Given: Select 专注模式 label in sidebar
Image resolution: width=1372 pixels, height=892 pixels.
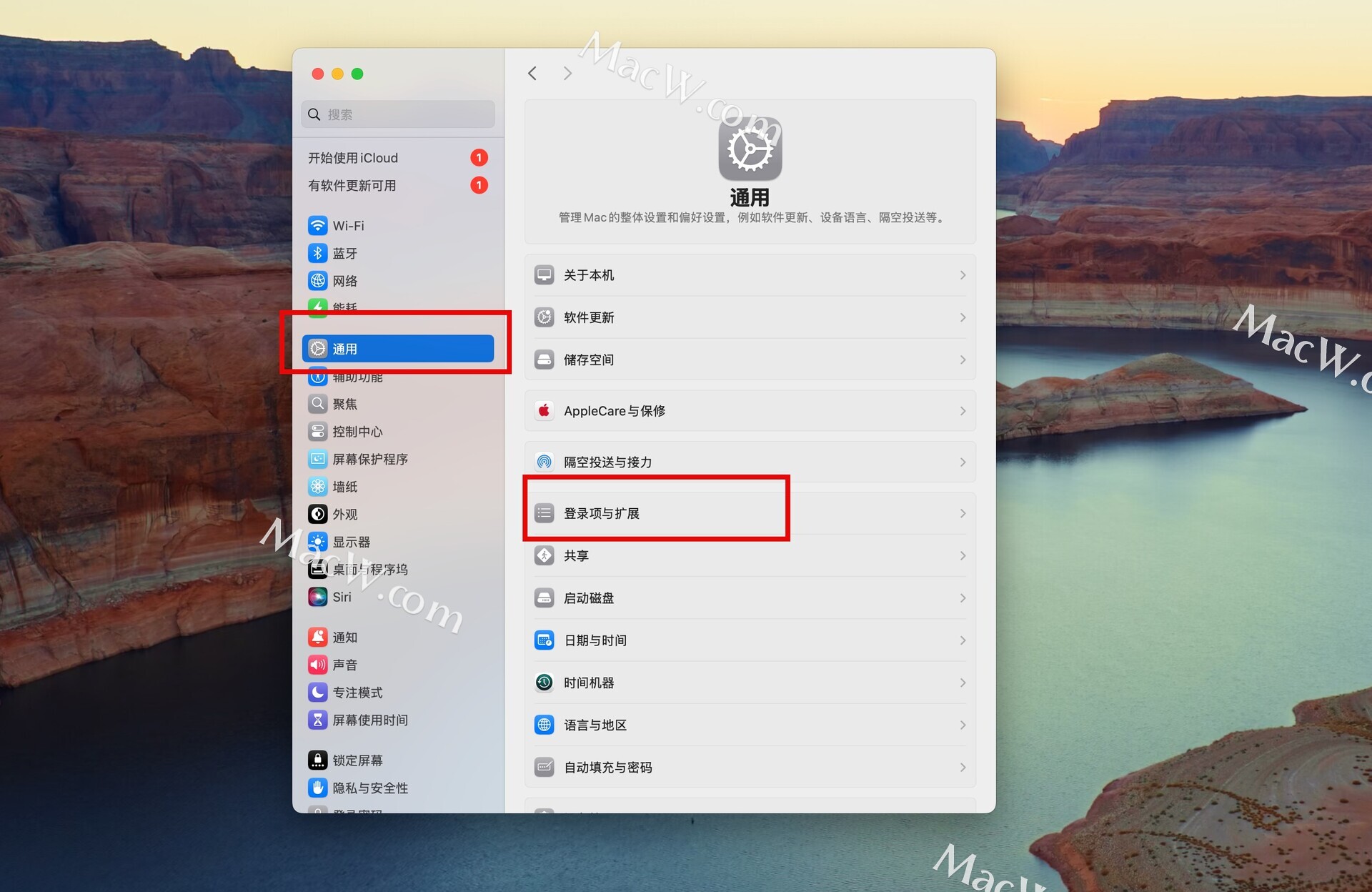Looking at the screenshot, I should pos(357,693).
